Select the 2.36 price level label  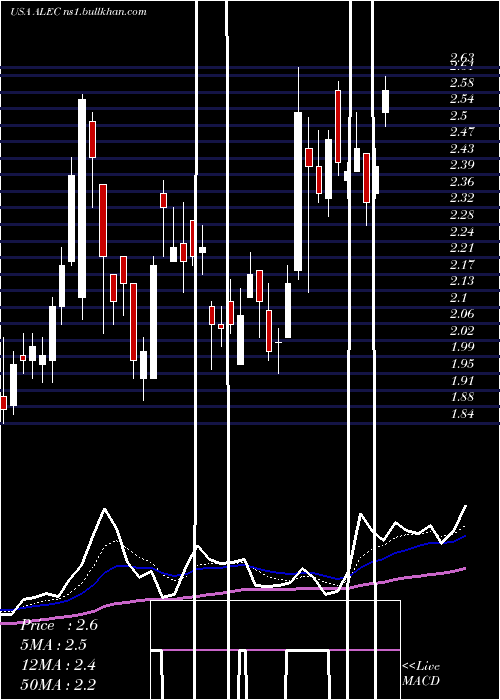[462, 182]
